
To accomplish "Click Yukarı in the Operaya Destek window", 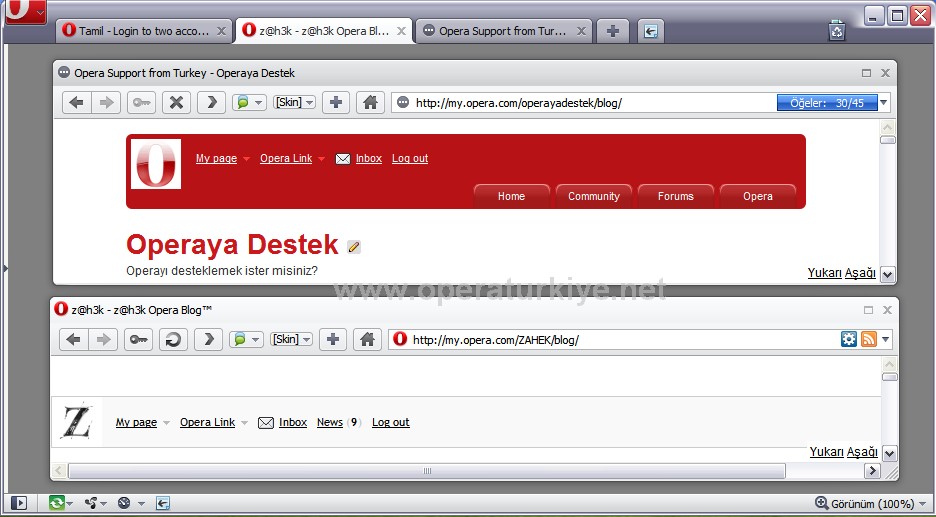I will click(x=824, y=273).
